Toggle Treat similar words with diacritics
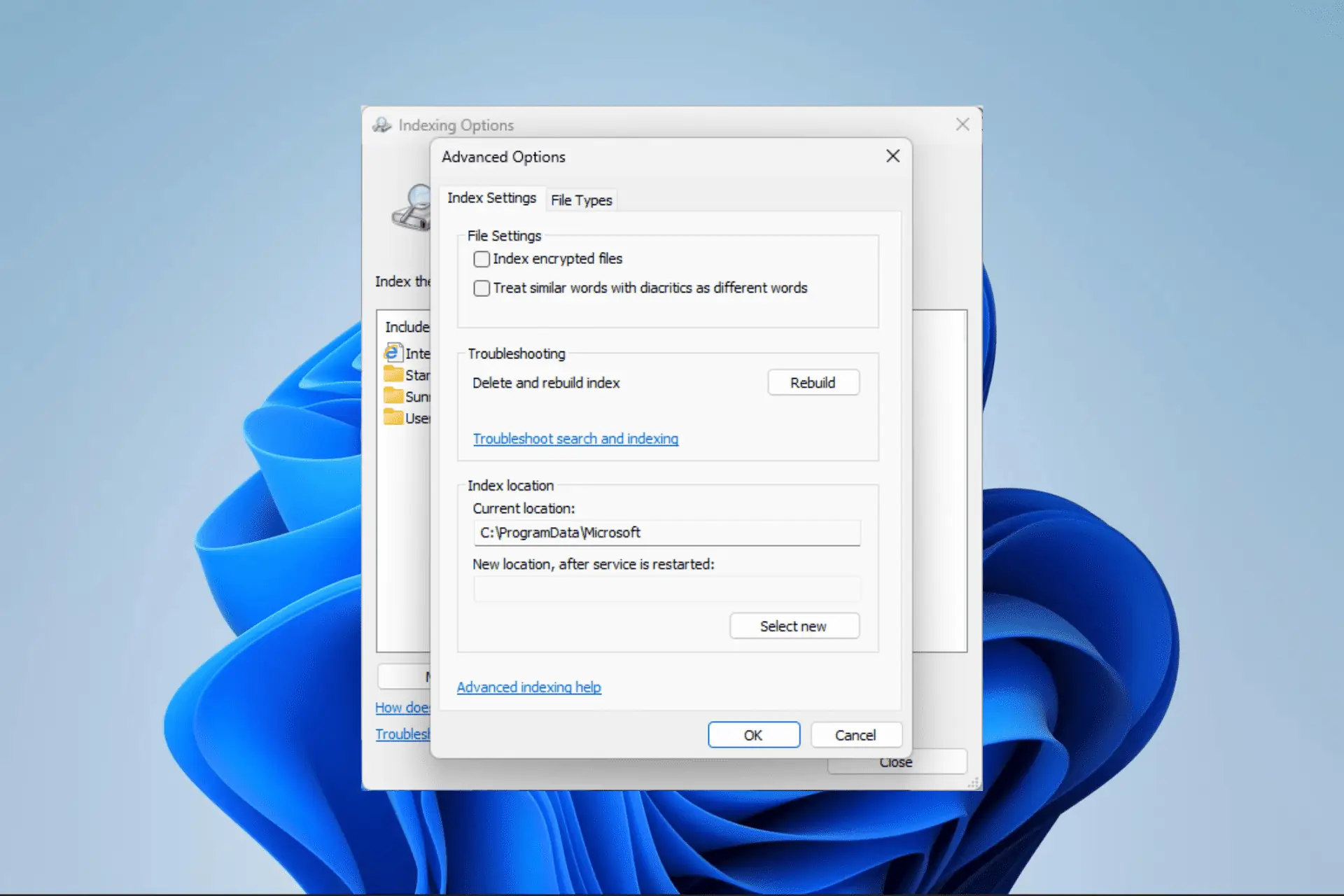This screenshot has height=896, width=1344. [x=481, y=288]
